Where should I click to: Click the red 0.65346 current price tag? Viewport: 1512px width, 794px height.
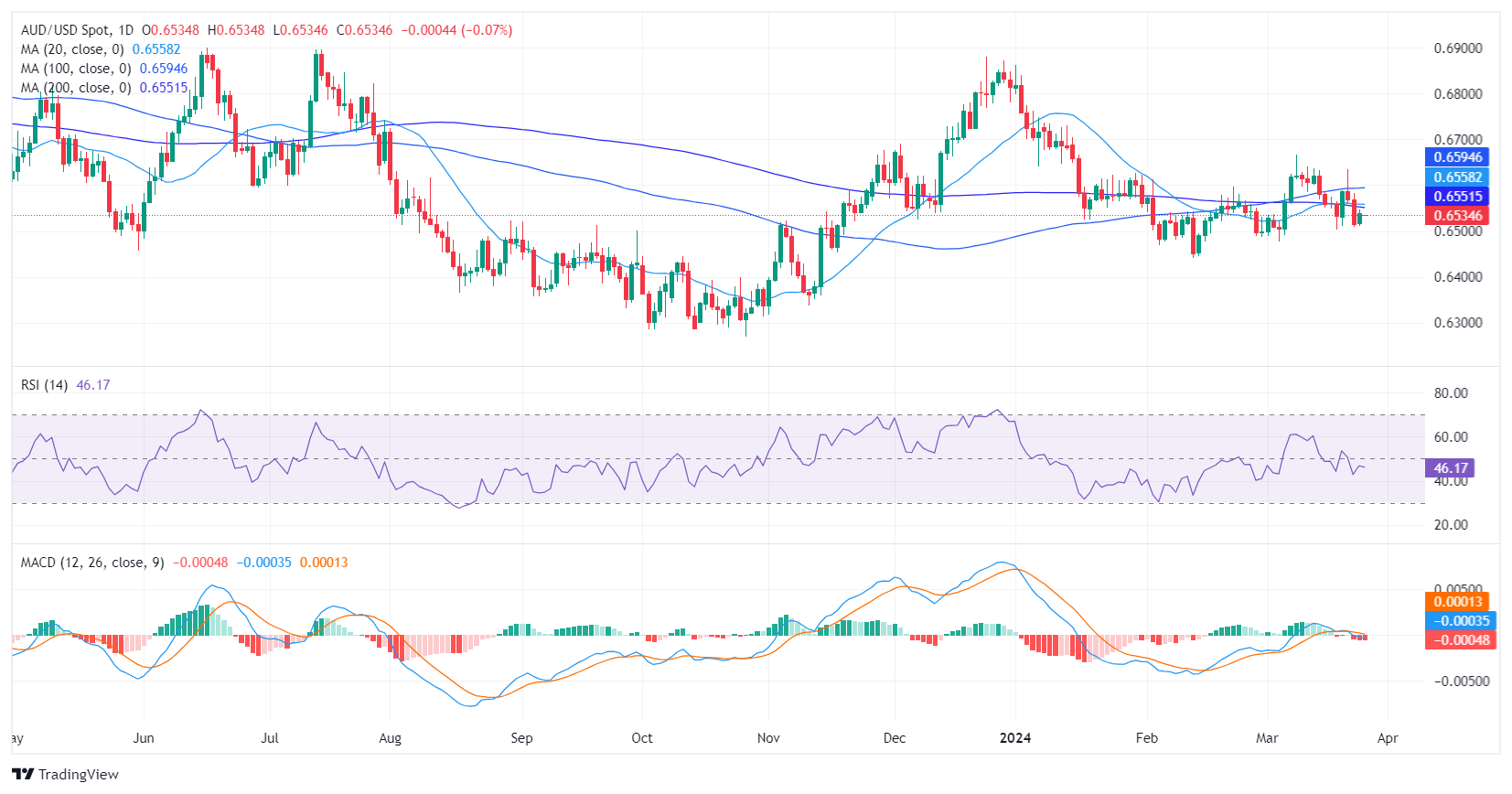pos(1457,216)
